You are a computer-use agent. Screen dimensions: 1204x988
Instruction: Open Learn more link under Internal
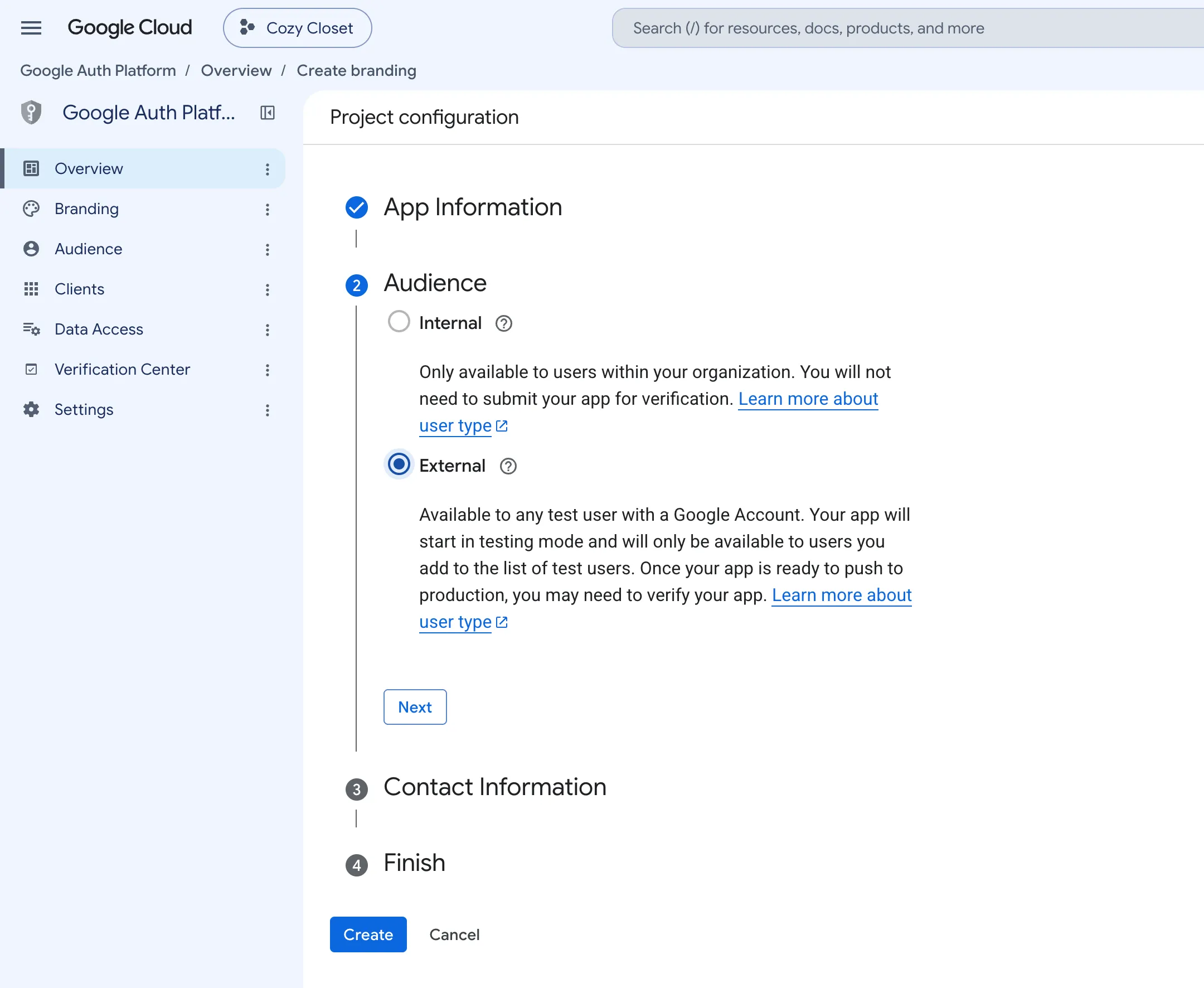click(808, 399)
